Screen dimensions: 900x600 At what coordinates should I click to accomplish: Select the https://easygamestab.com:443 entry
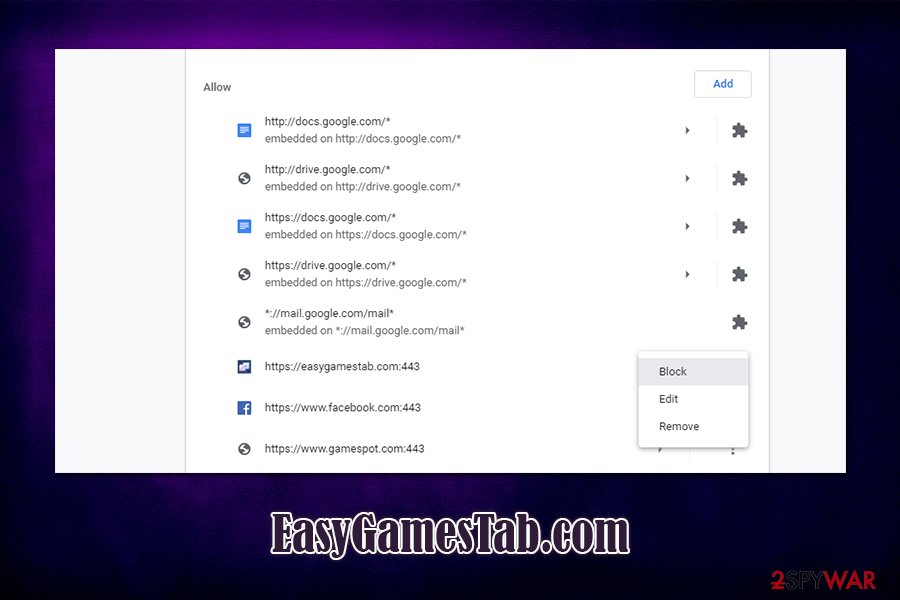(342, 366)
